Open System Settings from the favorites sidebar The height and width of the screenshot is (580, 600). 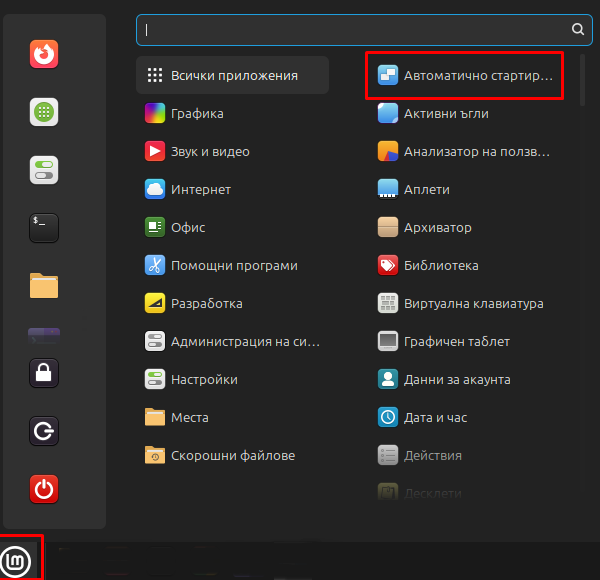[x=44, y=170]
